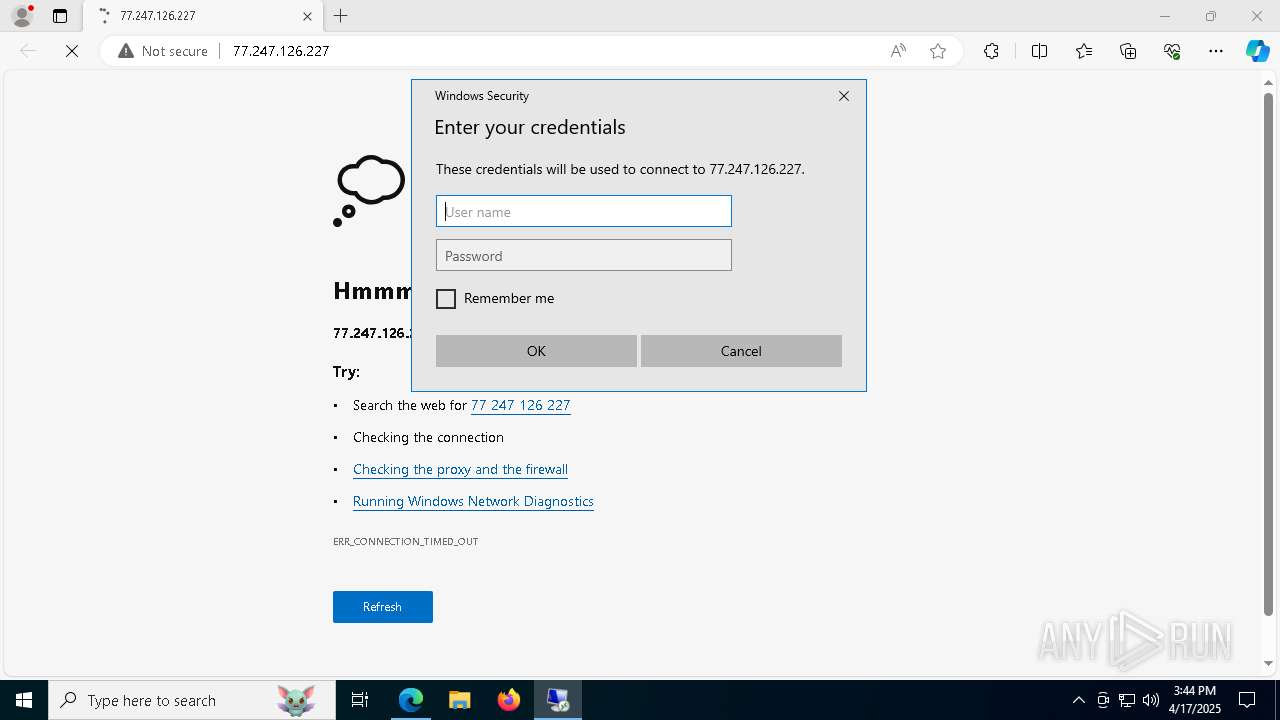
Task: Open Microsoft Edge from the taskbar
Action: [x=411, y=700]
